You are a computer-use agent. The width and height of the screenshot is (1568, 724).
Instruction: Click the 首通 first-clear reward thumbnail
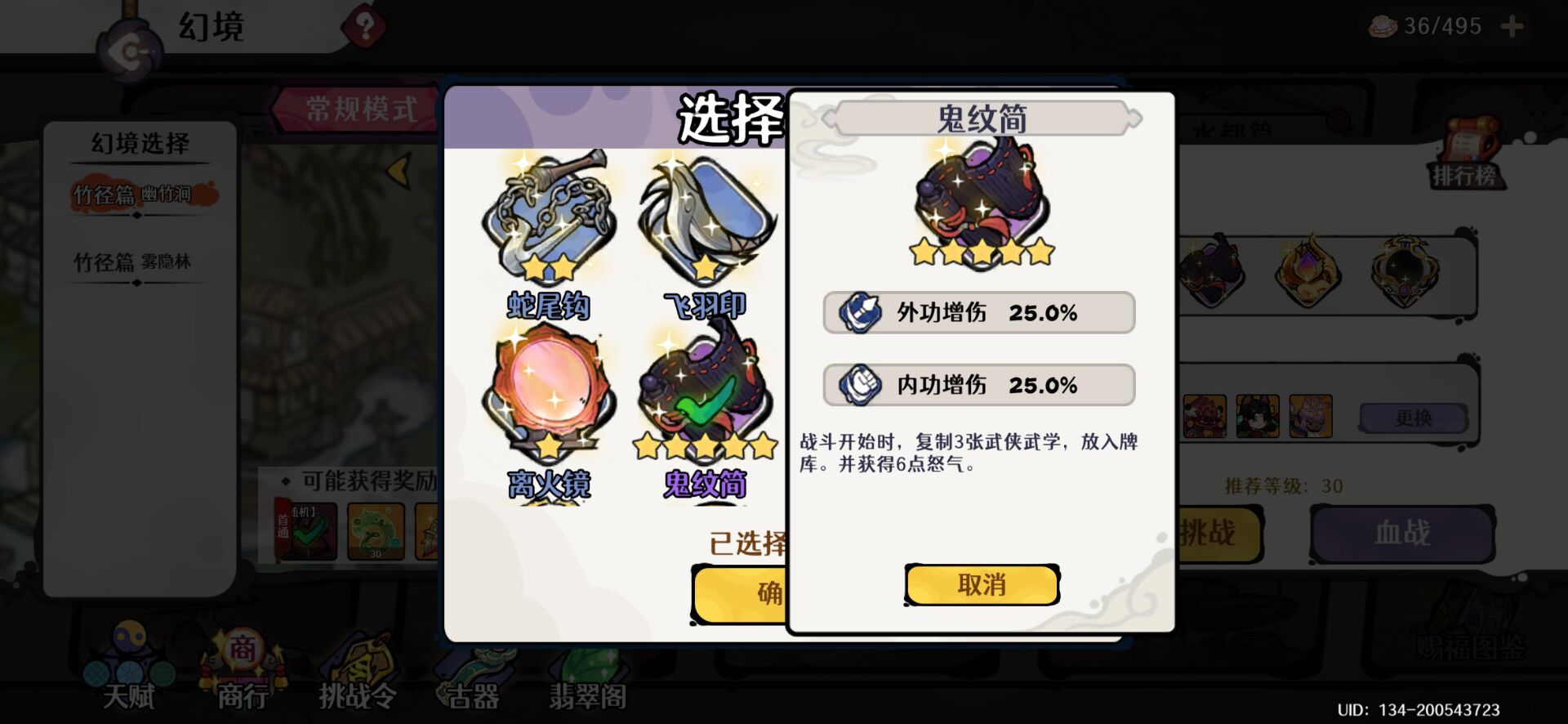click(x=306, y=531)
